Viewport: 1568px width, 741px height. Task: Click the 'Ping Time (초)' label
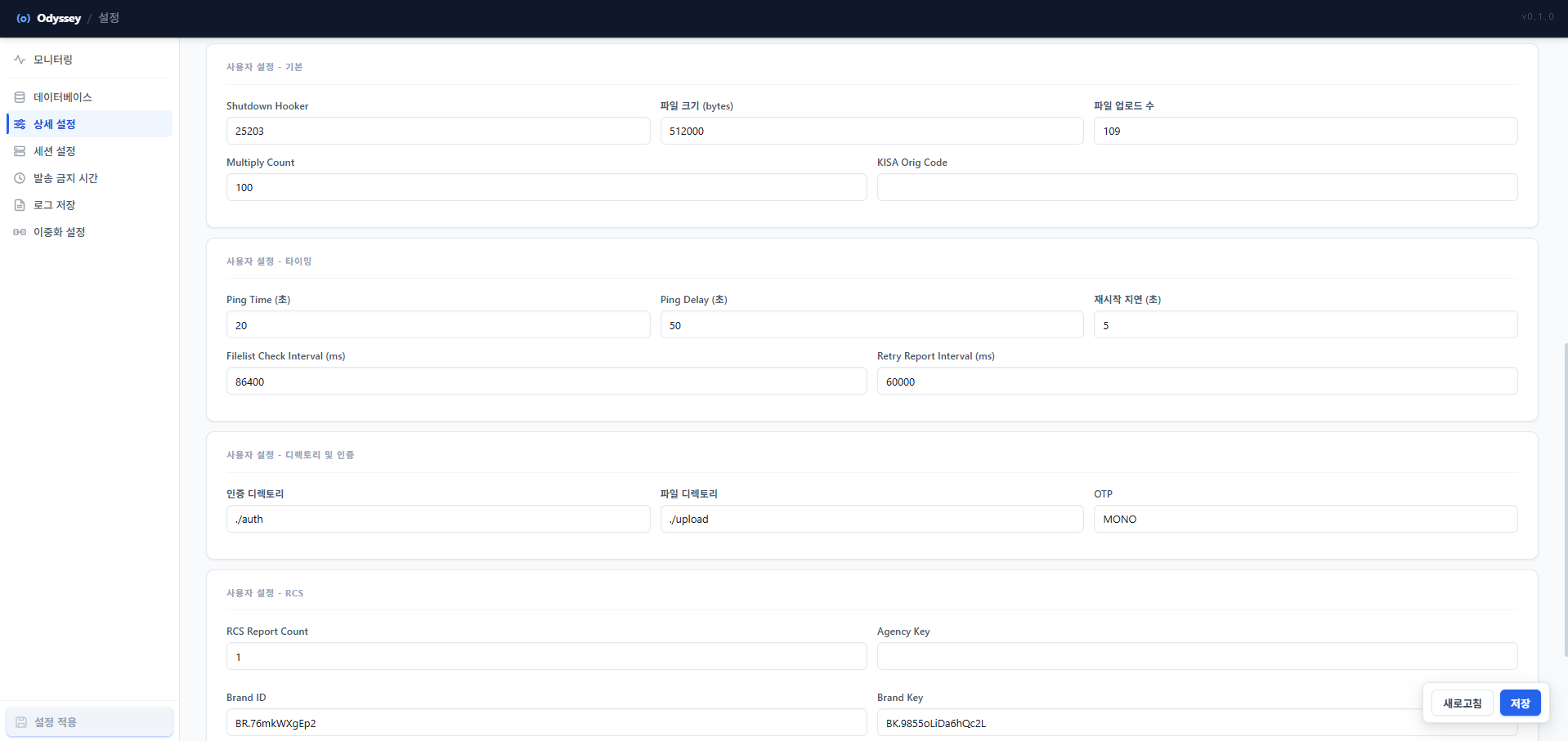258,300
